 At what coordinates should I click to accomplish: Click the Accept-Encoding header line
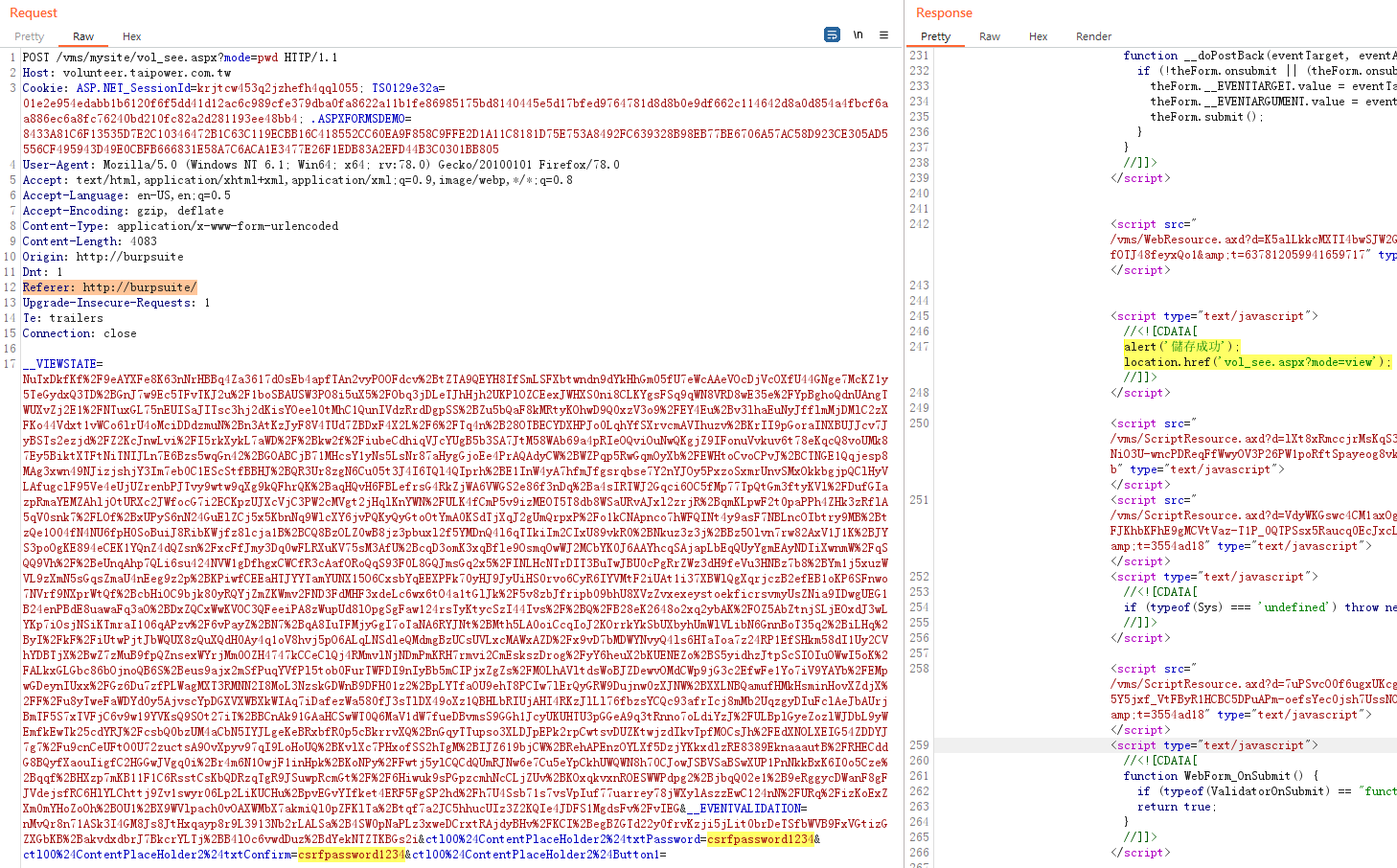pos(124,211)
